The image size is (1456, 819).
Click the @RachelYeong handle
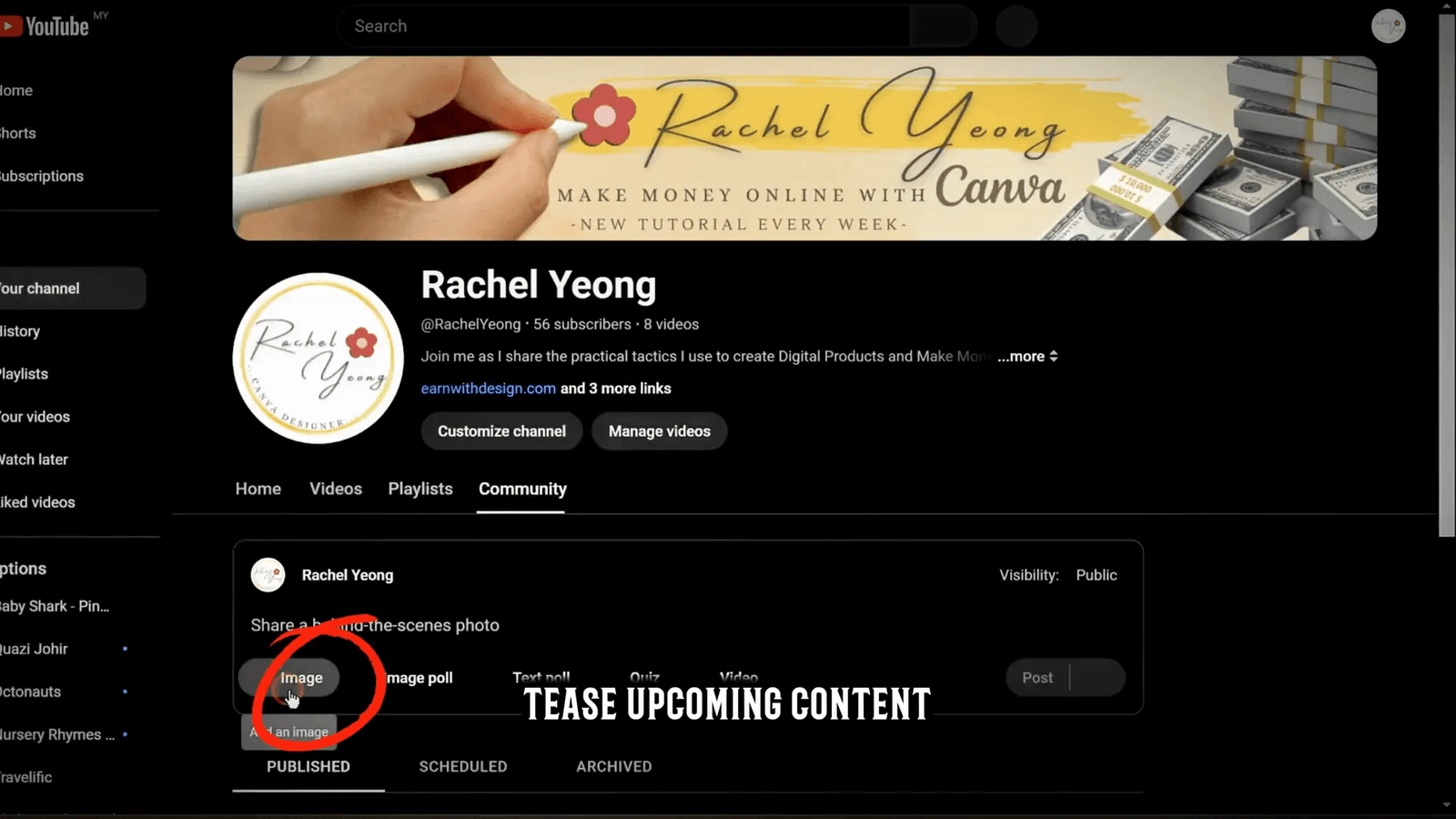click(x=470, y=325)
